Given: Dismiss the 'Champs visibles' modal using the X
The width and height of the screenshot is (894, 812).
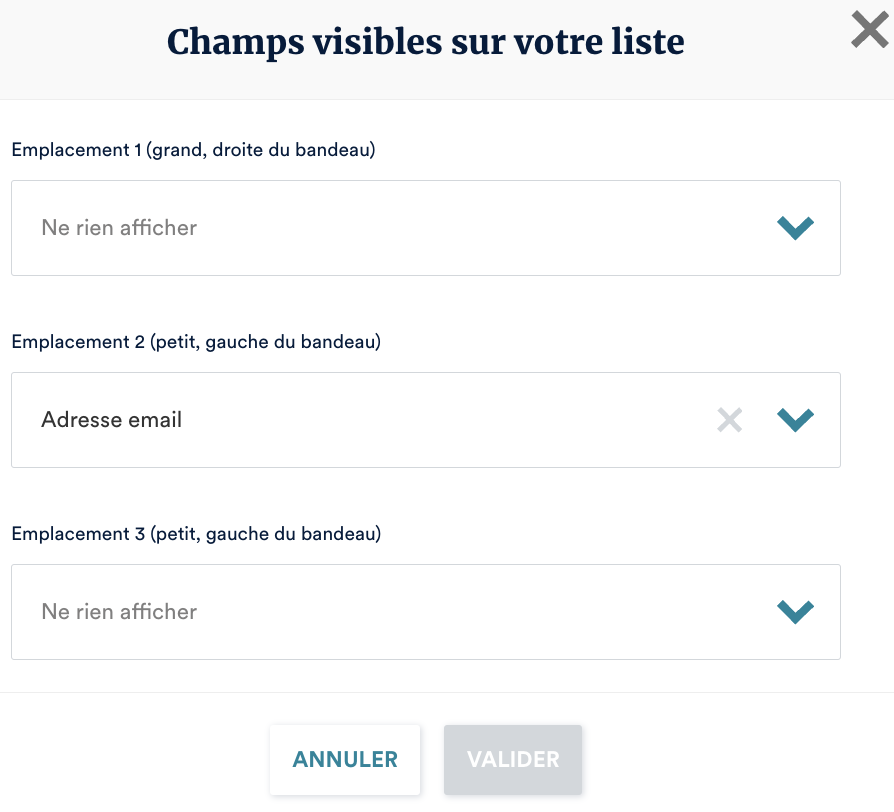Looking at the screenshot, I should (x=869, y=30).
